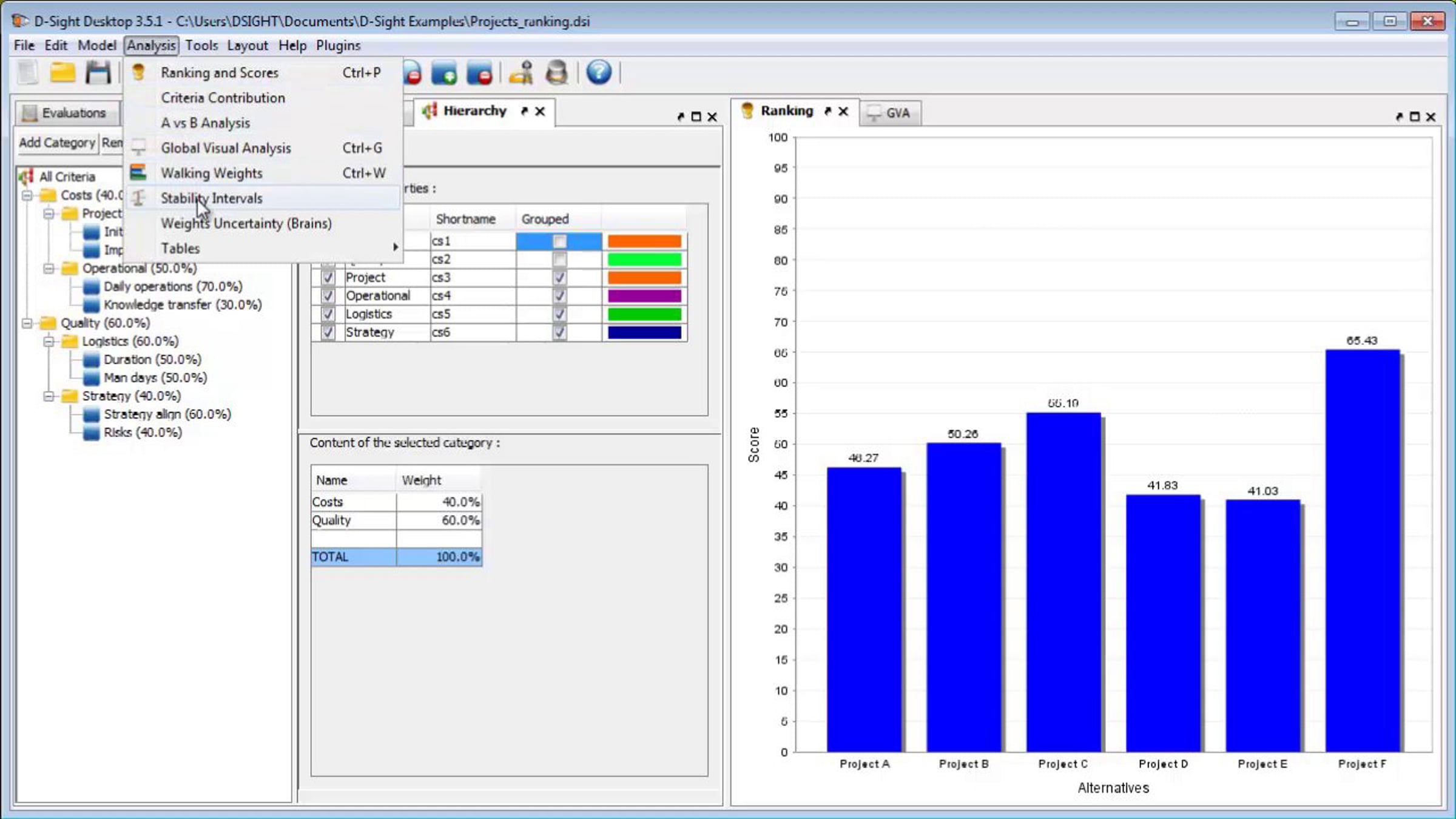Click the blue help question mark icon
The height and width of the screenshot is (819, 1456).
coord(598,73)
